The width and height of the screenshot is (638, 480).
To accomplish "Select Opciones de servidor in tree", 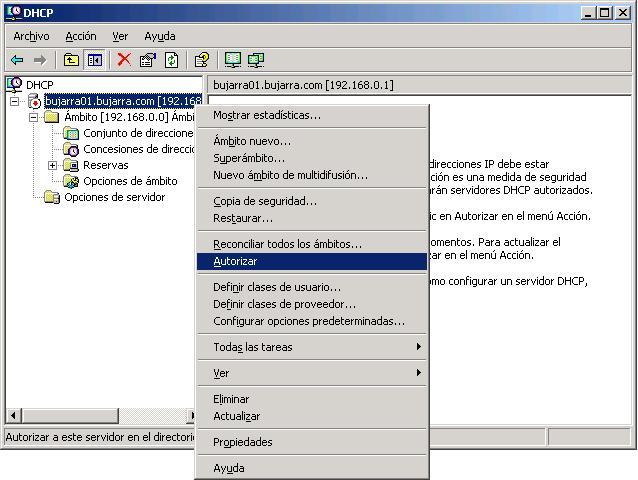I will pyautogui.click(x=114, y=197).
